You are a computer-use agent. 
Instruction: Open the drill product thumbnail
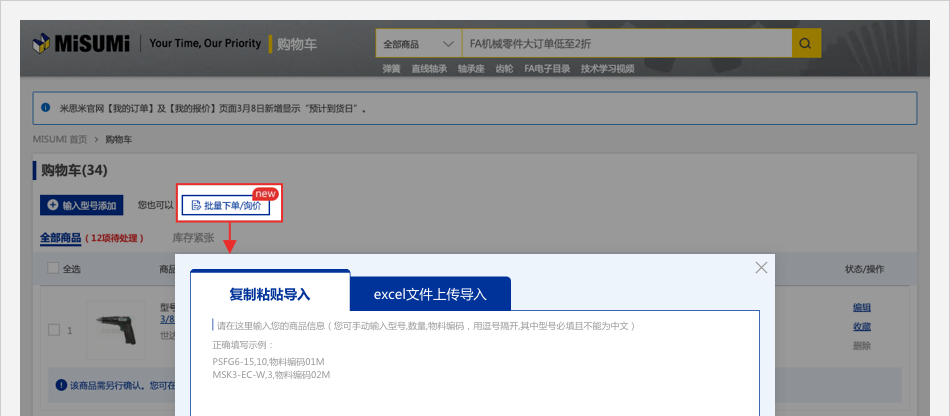tap(118, 330)
